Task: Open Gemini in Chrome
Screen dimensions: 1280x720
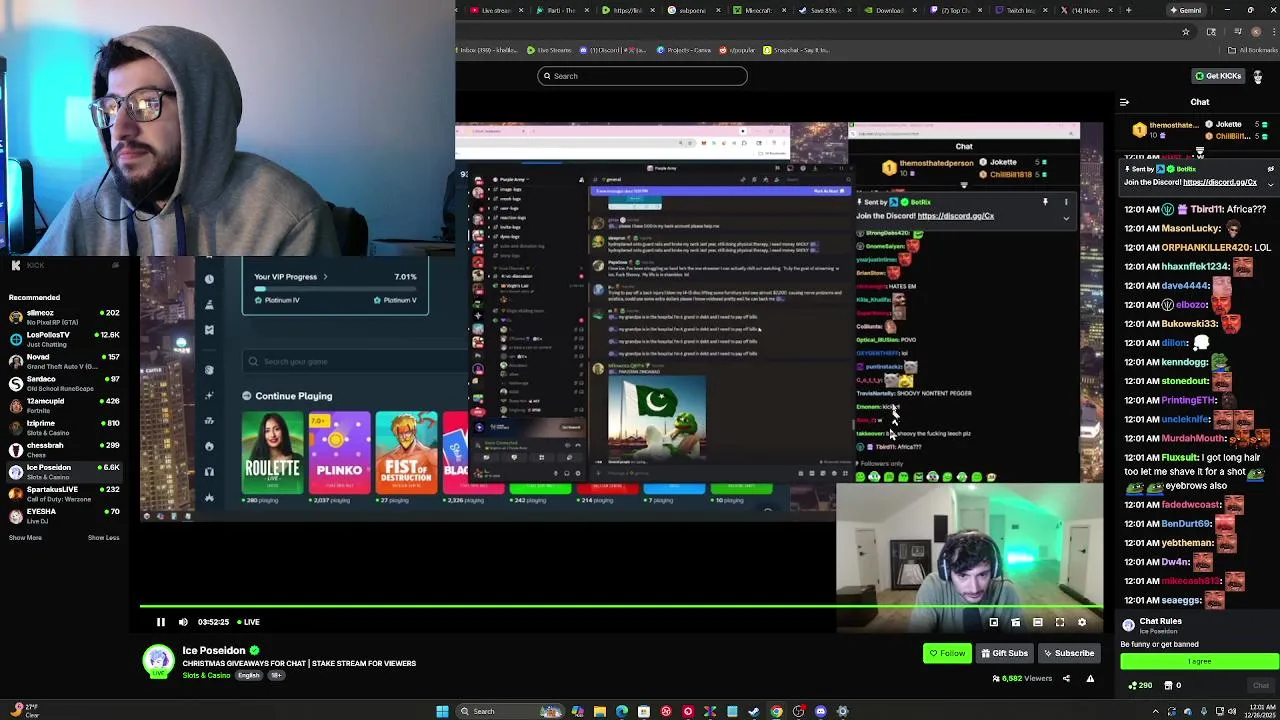Action: 1186,10
